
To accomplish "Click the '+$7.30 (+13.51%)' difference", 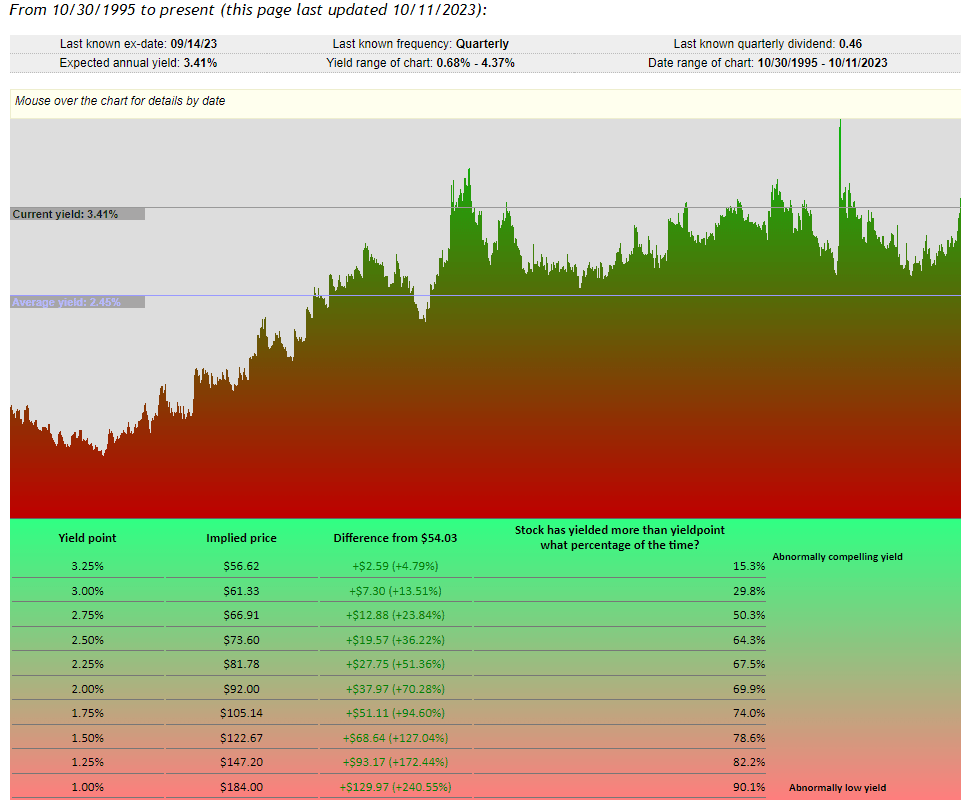I will pos(395,591).
